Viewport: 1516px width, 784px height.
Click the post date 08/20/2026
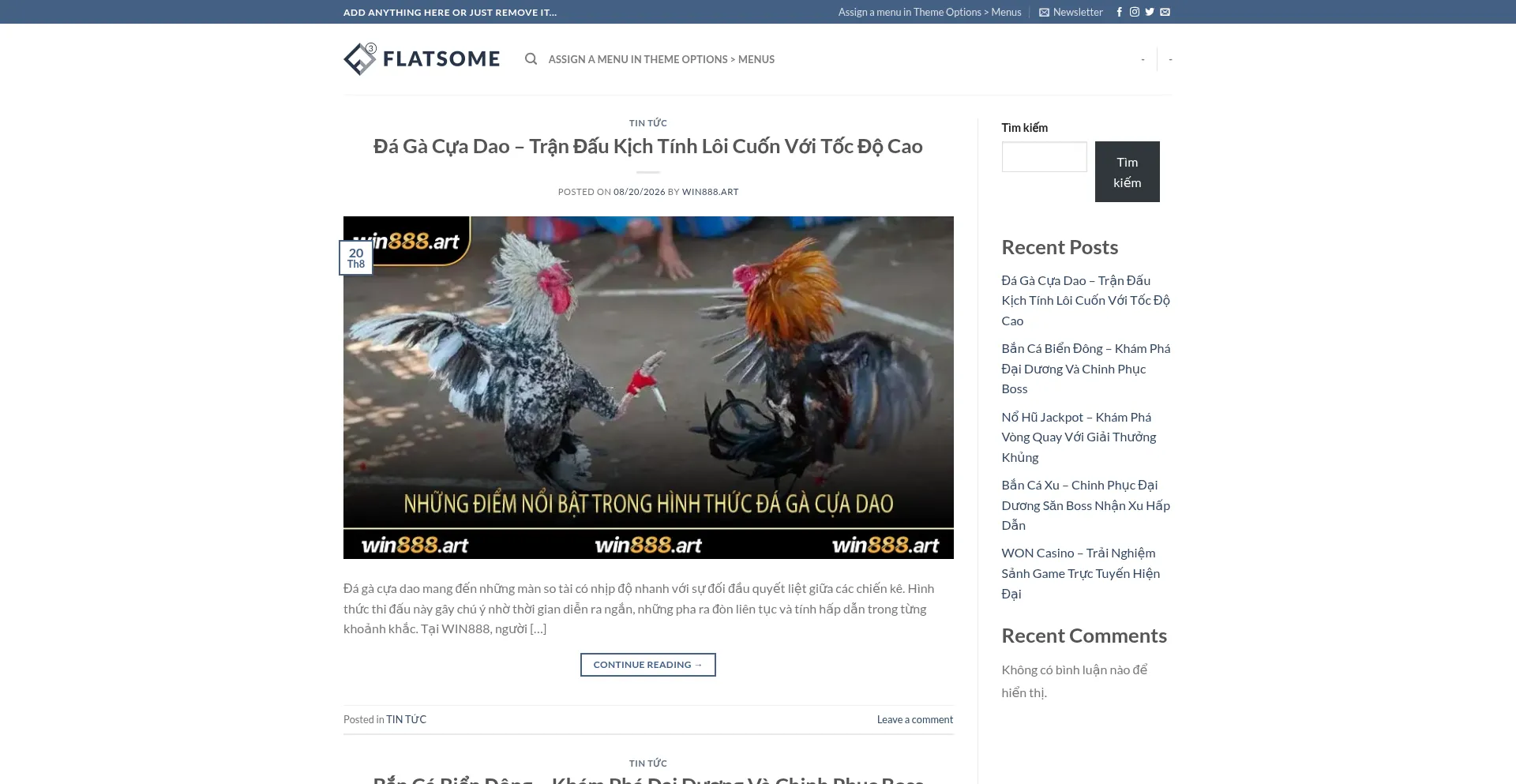[640, 192]
